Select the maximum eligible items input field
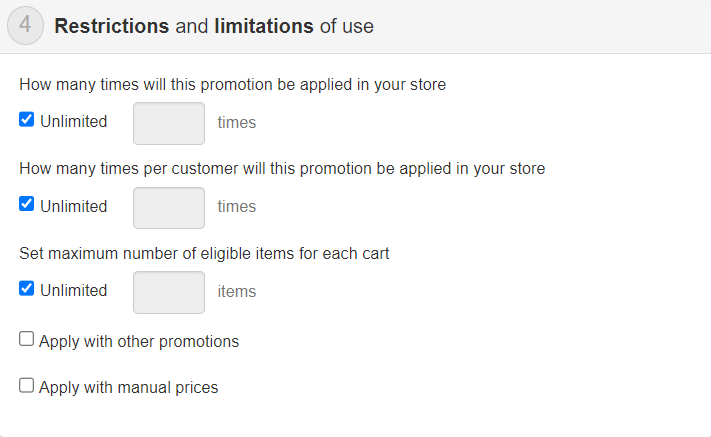711x437 pixels. tap(169, 291)
